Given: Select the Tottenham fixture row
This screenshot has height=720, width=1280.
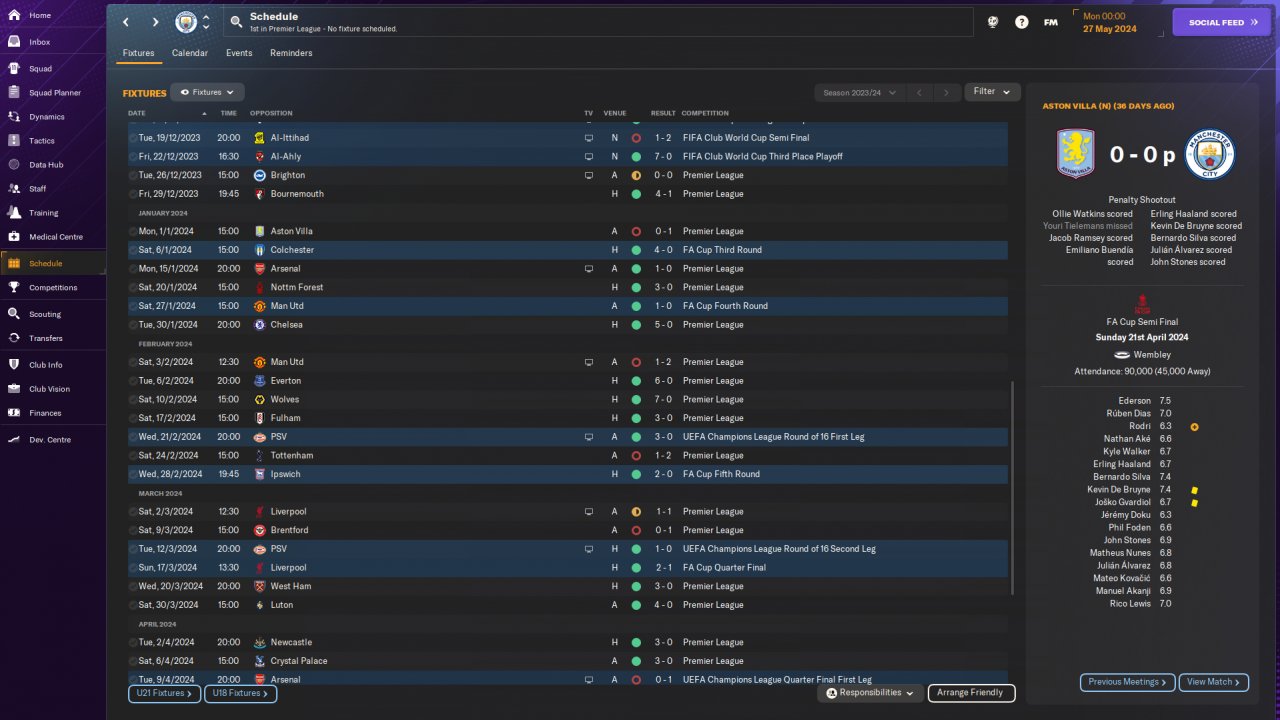Looking at the screenshot, I should [x=568, y=456].
